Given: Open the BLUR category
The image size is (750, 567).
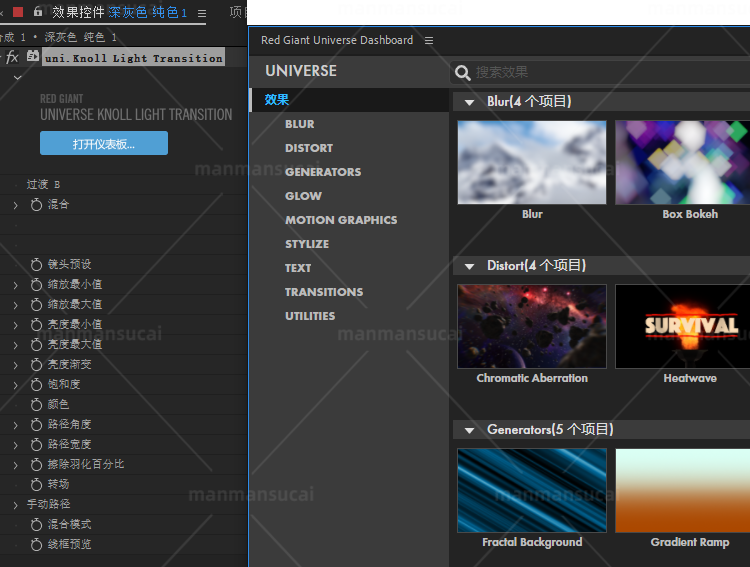Looking at the screenshot, I should (x=300, y=124).
